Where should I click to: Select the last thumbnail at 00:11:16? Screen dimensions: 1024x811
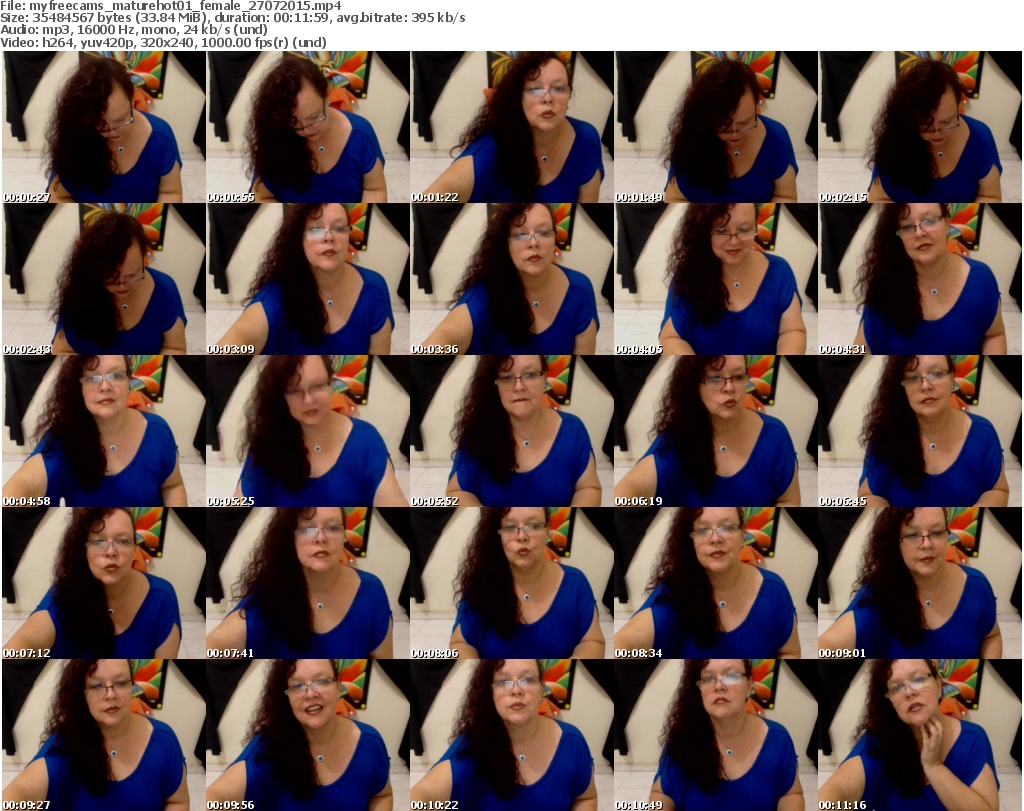click(x=920, y=735)
